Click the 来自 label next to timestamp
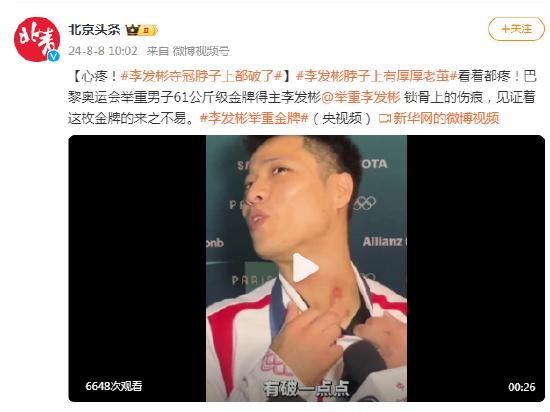 (x=157, y=51)
